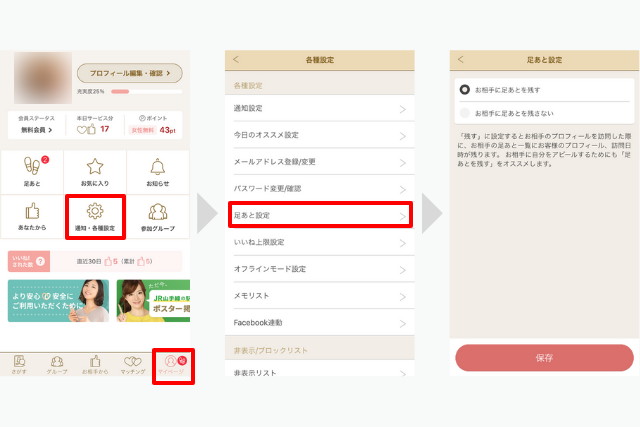Tap the blurred profile photo
Image resolution: width=640 pixels, height=427 pixels.
pyautogui.click(x=43, y=78)
